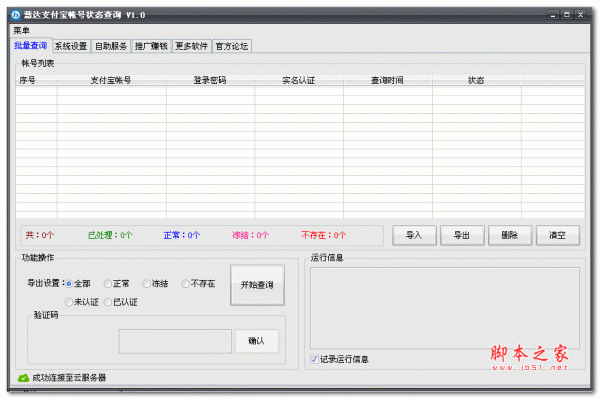
Task: Click the app logo icon in title bar
Action: (x=15, y=15)
